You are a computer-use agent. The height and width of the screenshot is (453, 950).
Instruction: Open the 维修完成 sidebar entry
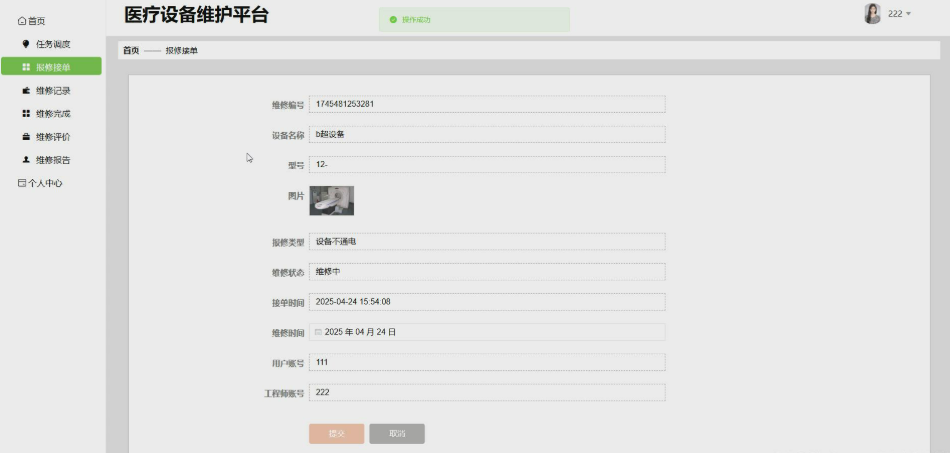pyautogui.click(x=51, y=114)
